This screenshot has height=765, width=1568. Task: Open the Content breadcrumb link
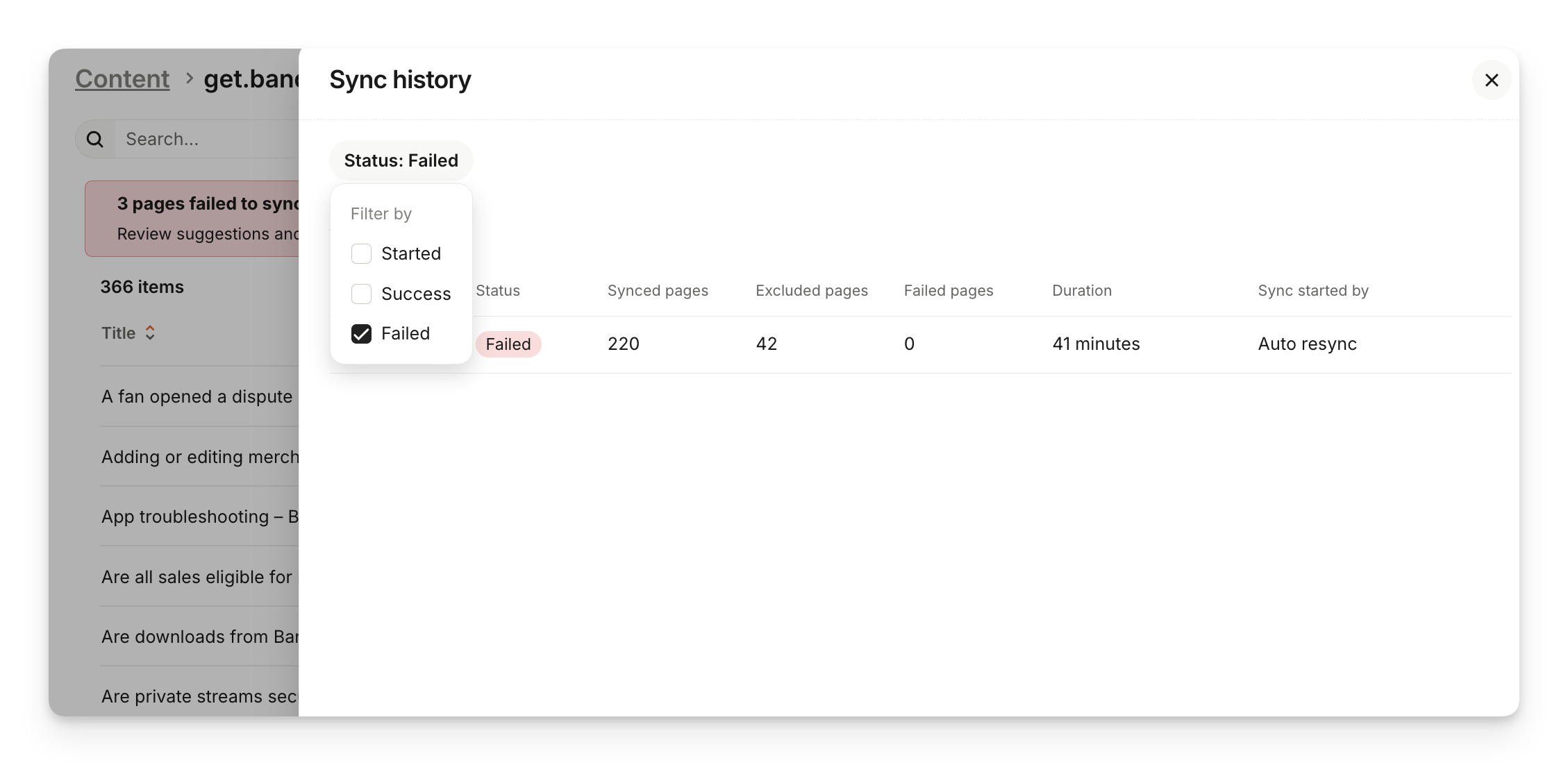(122, 79)
